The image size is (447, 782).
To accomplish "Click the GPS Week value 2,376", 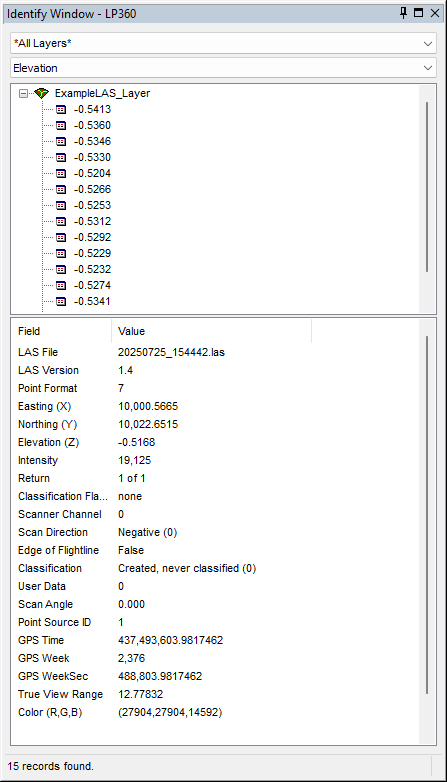I will pos(132,658).
